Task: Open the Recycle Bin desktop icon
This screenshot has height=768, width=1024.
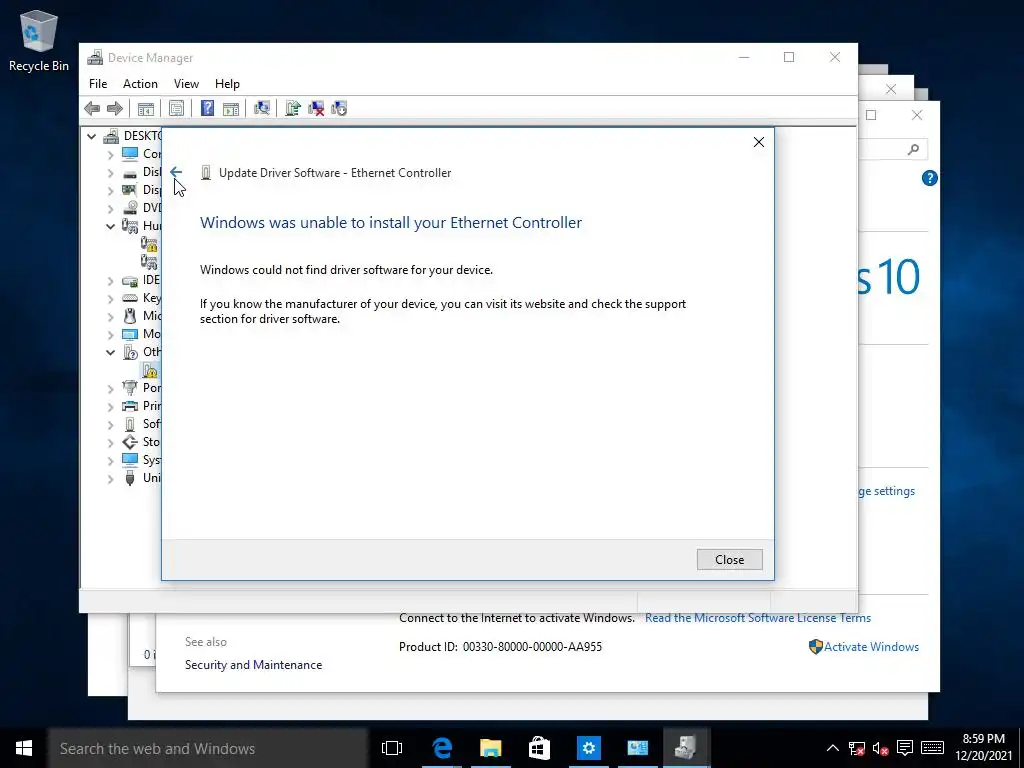Action: pyautogui.click(x=39, y=41)
